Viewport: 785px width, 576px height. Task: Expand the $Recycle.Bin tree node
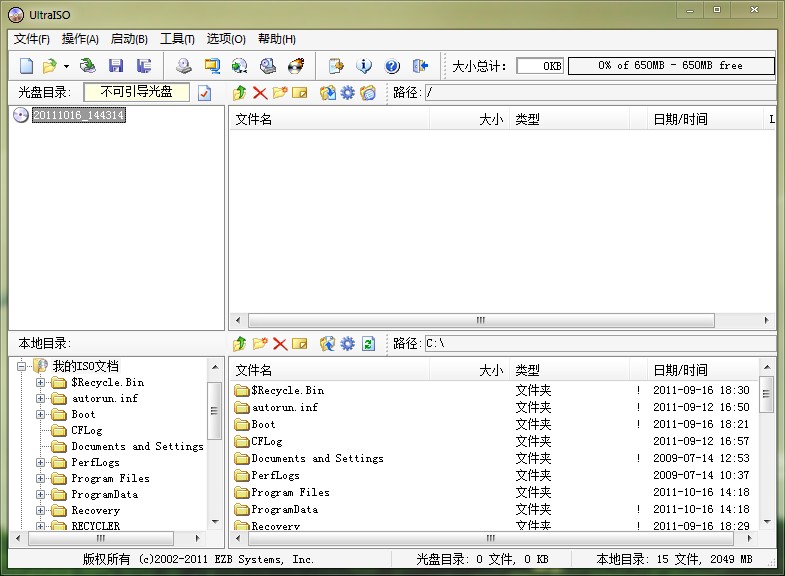[40, 382]
